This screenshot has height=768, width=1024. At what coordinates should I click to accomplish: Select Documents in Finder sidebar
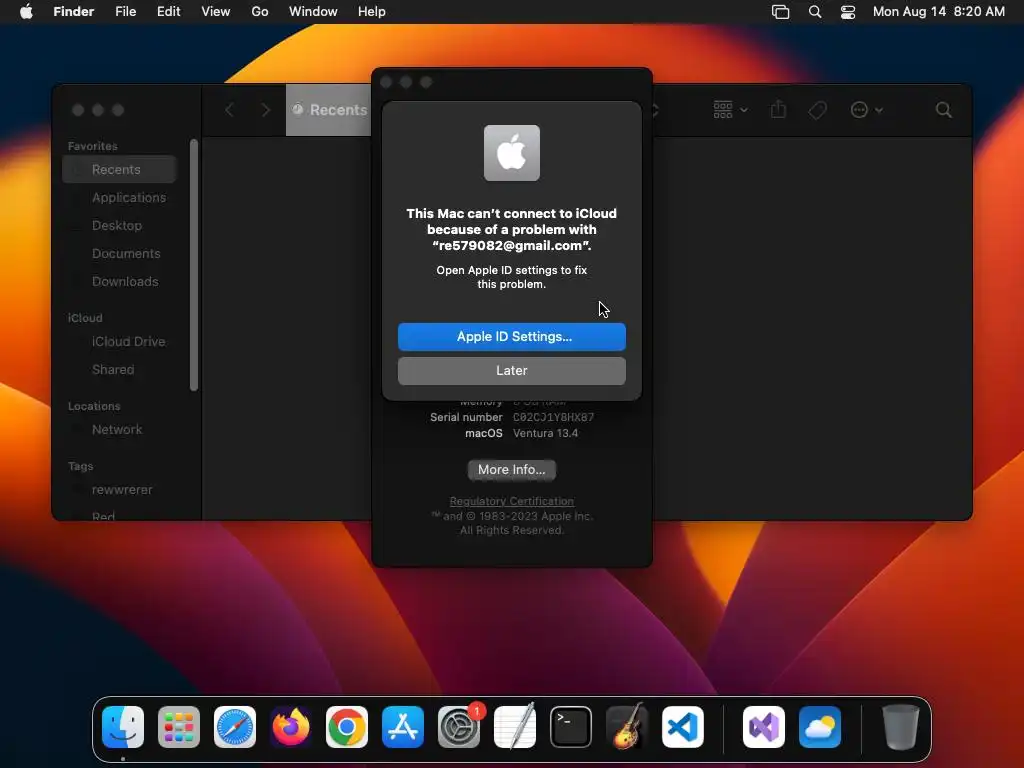tap(120, 254)
